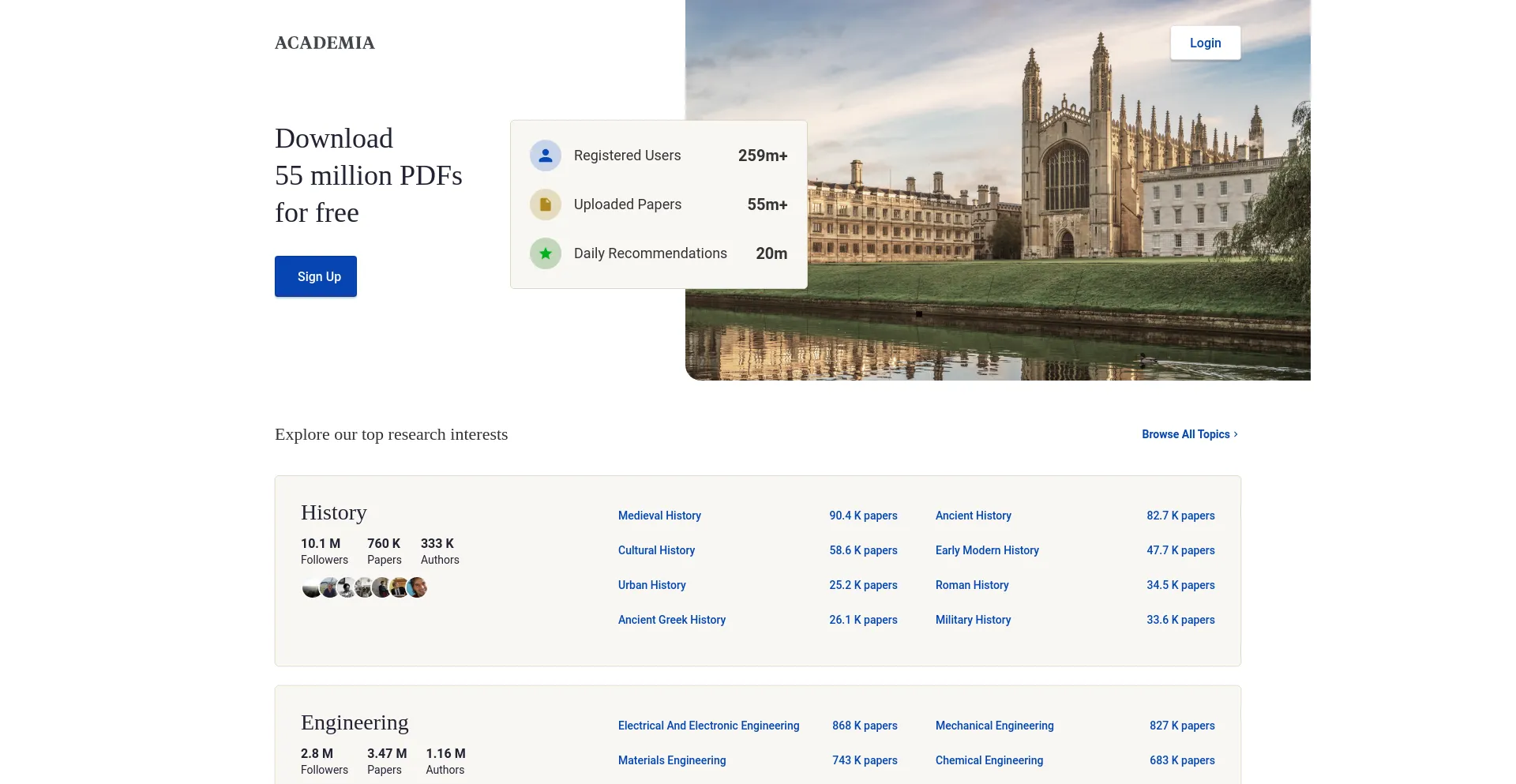
Task: Click 58.6 K papers for Cultural History
Action: point(863,550)
